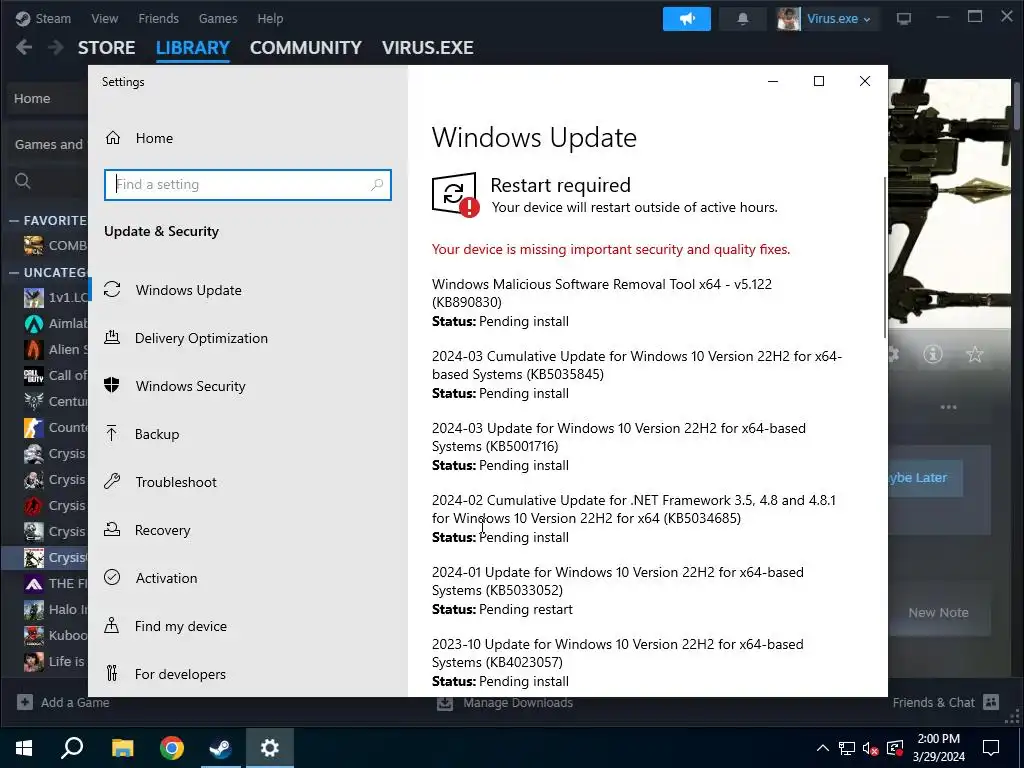Screen dimensions: 1024x768
Task: Click the Find my device icon
Action: pos(112,626)
